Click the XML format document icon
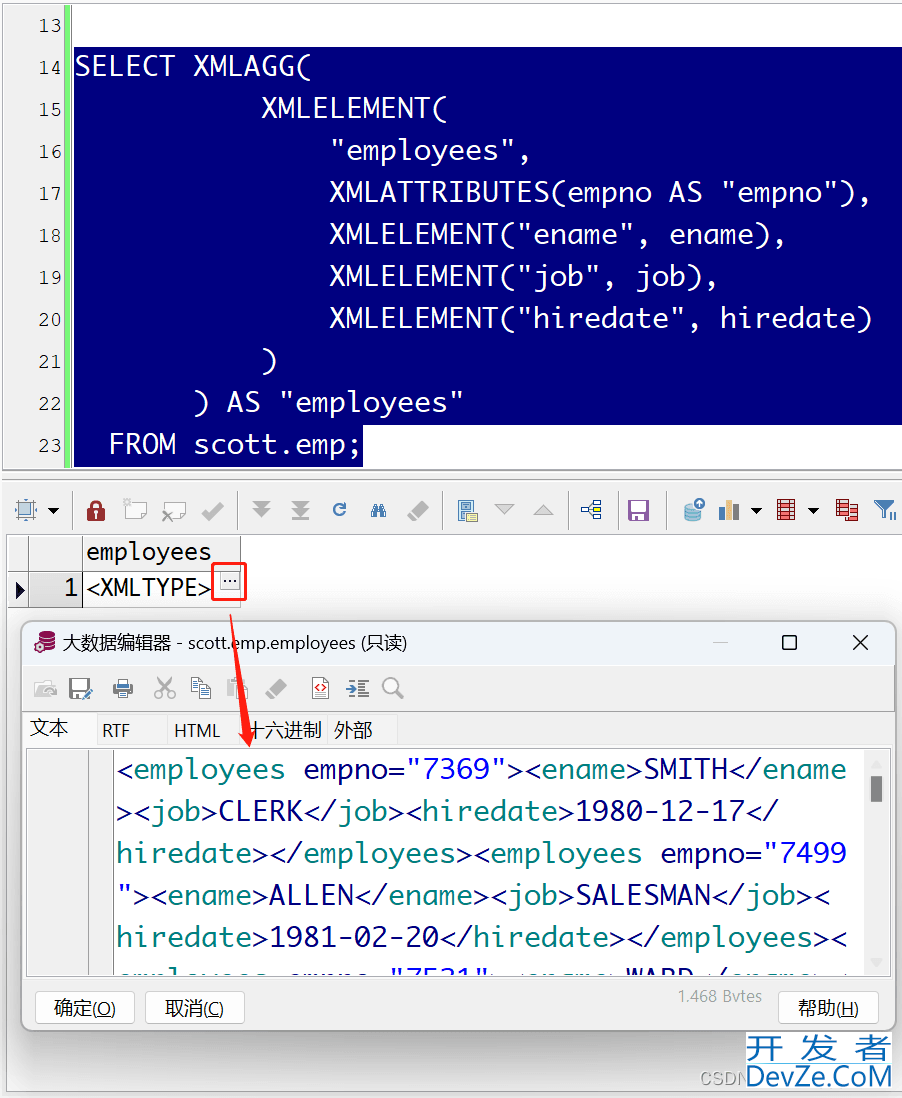Image resolution: width=902 pixels, height=1098 pixels. 320,688
